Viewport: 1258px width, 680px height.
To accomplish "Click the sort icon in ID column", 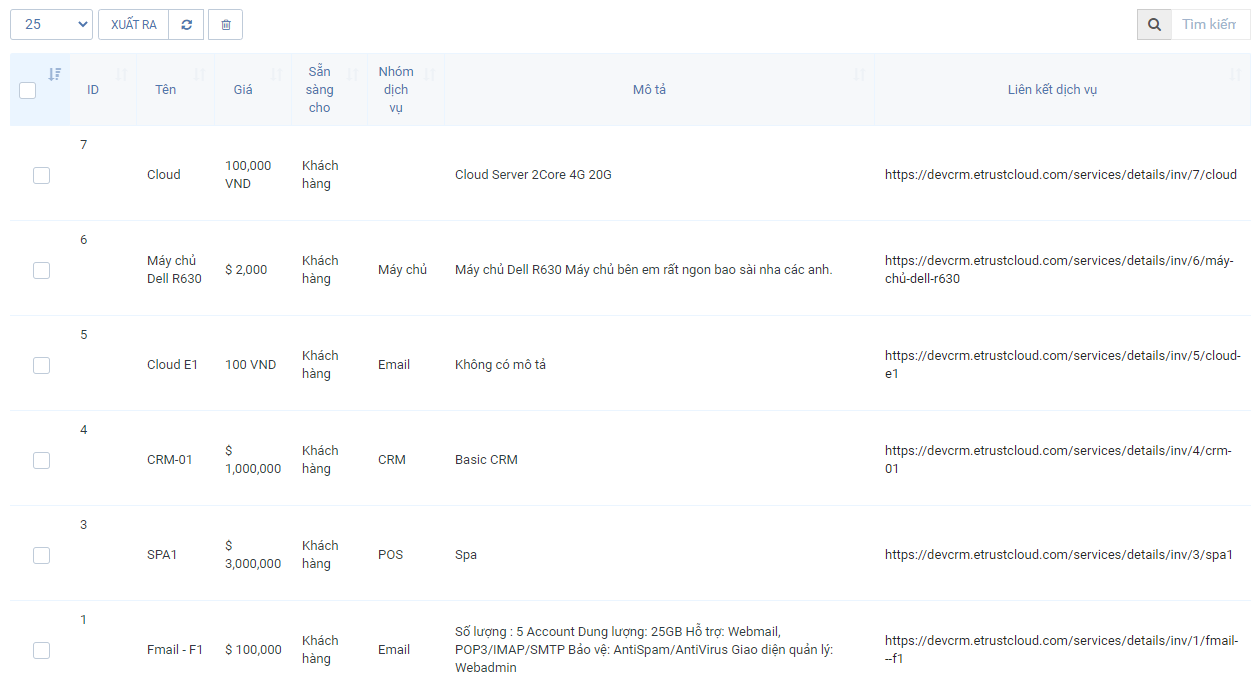I will point(122,74).
